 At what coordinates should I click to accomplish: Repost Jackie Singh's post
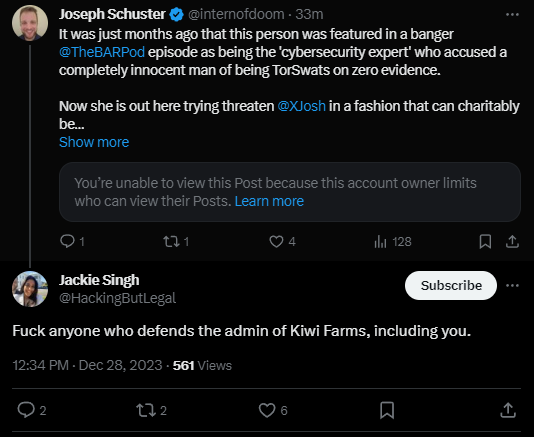(146, 410)
